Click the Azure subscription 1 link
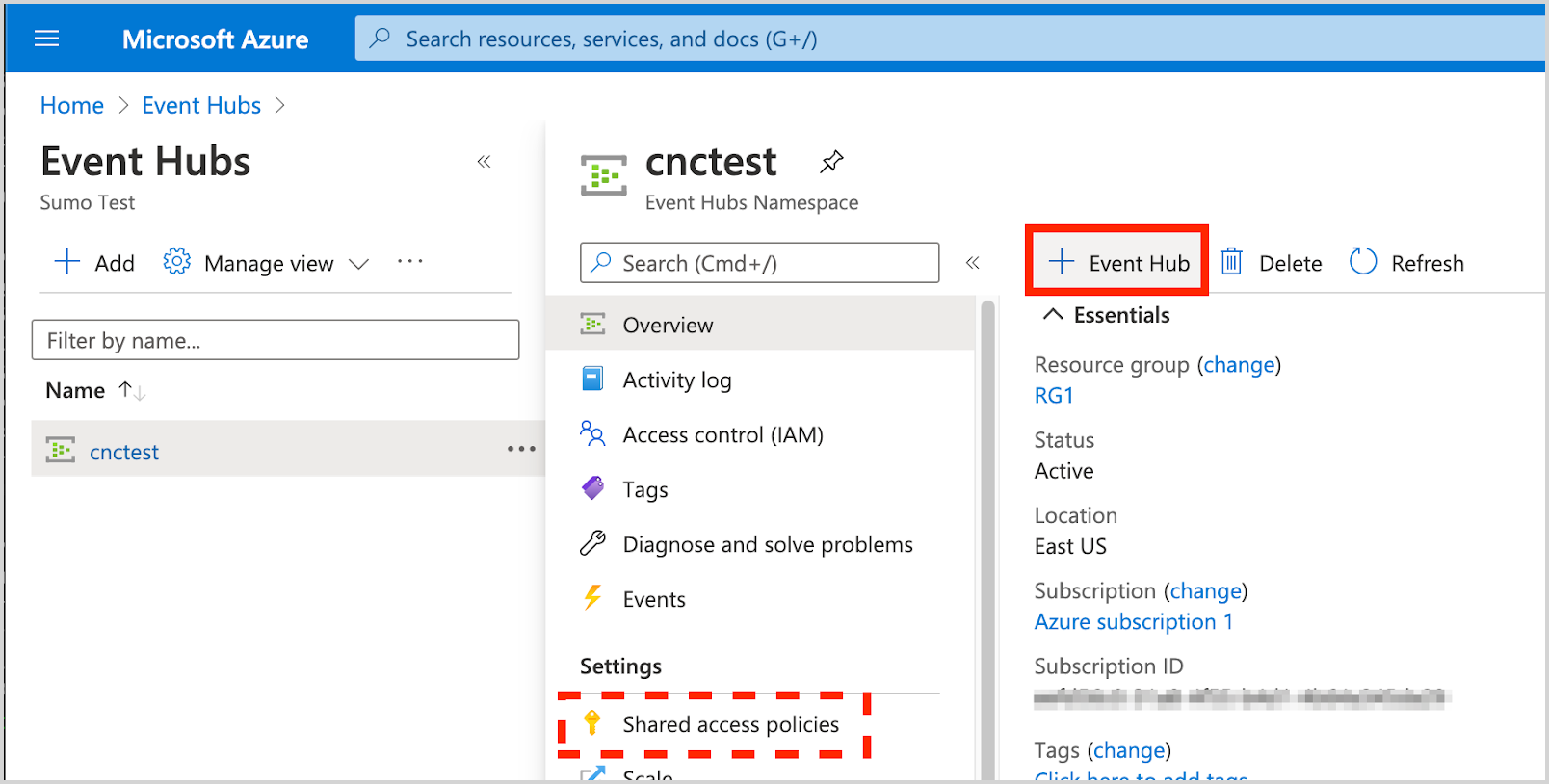 [x=1133, y=622]
